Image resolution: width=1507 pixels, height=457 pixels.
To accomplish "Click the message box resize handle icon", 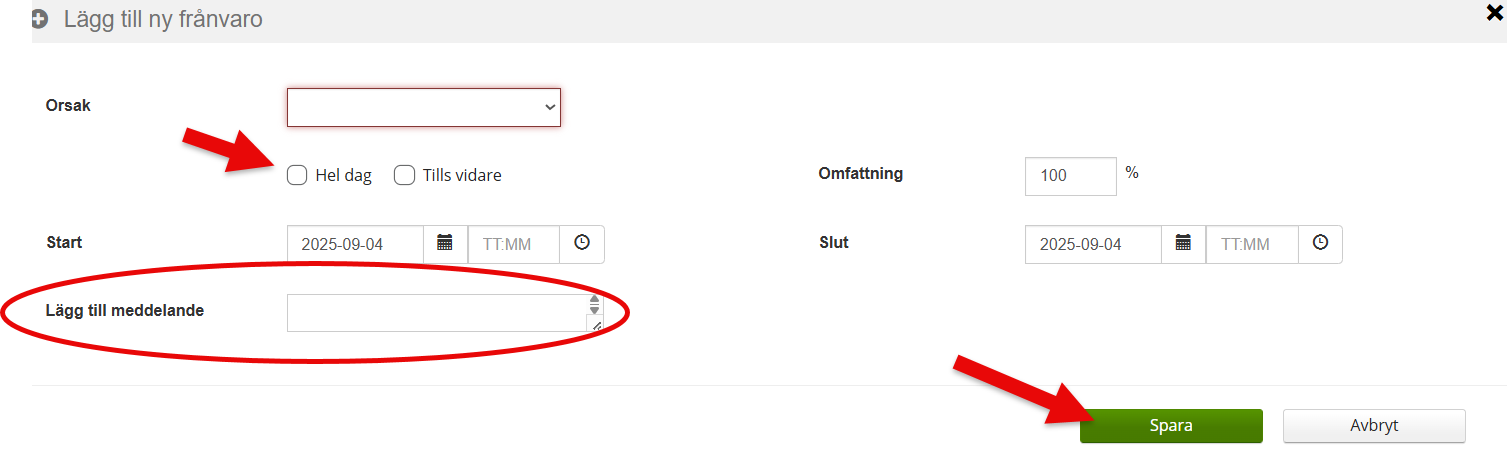I will click(x=597, y=325).
